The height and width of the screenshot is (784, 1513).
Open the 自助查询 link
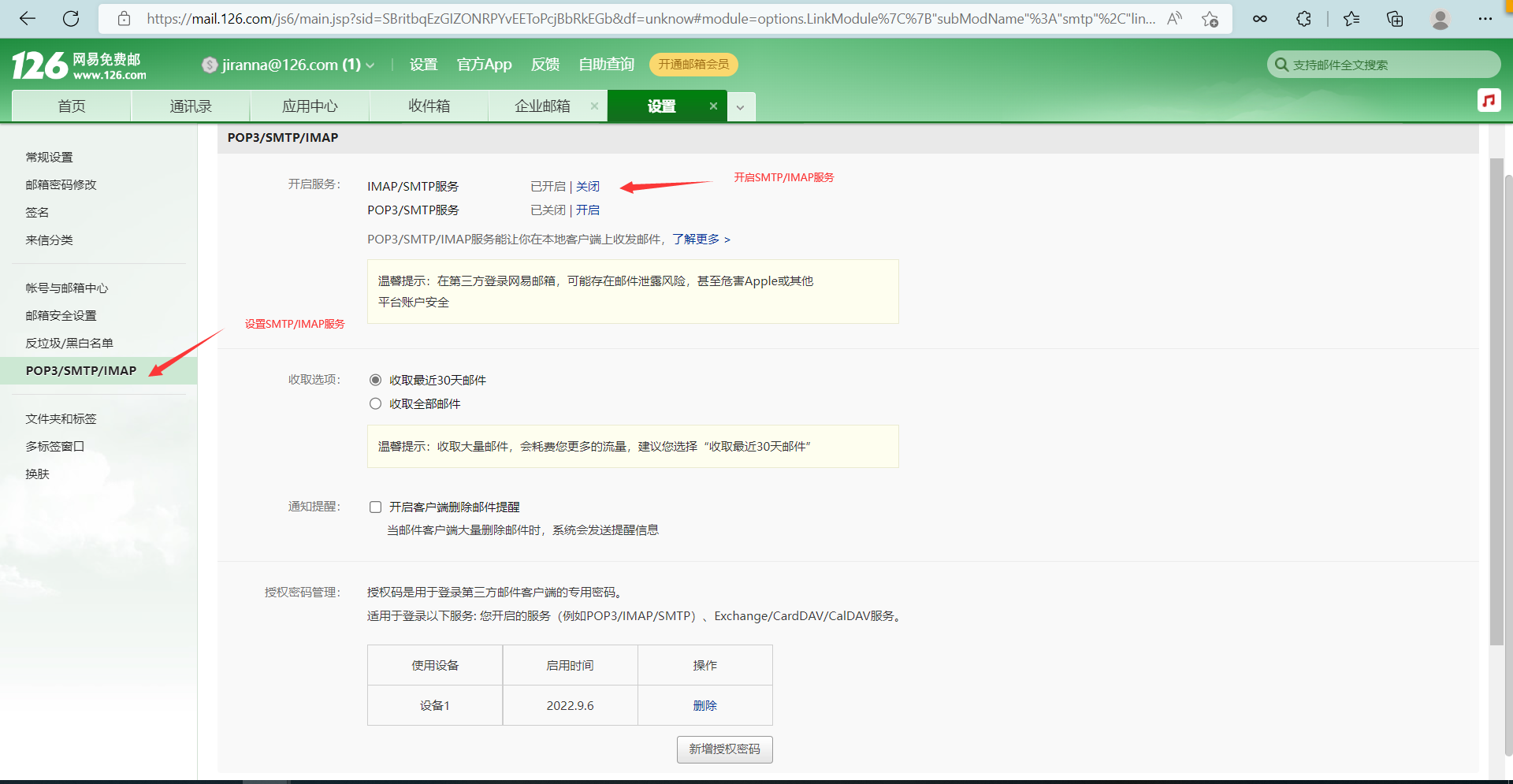[606, 65]
